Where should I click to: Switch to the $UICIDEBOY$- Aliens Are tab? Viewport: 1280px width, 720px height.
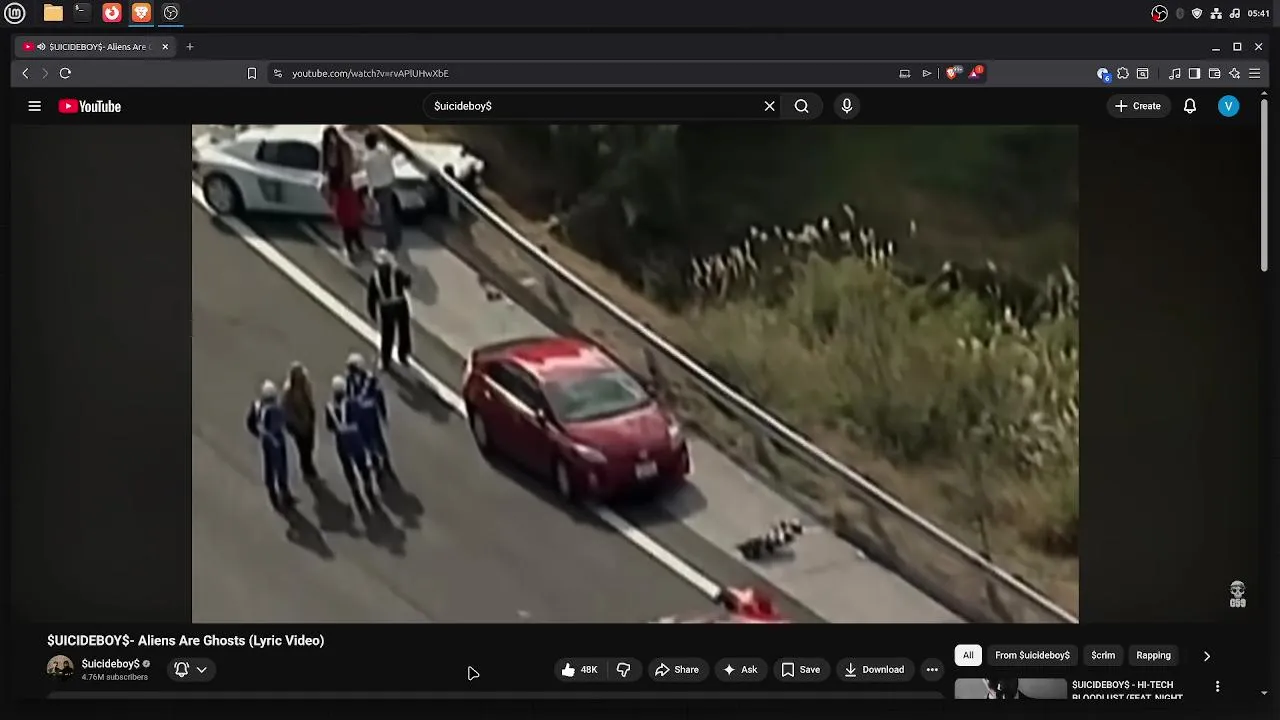pos(97,47)
